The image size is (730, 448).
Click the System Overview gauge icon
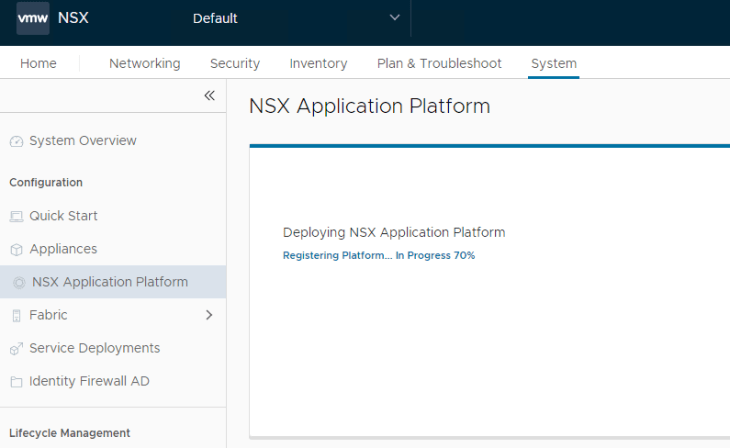pos(16,141)
